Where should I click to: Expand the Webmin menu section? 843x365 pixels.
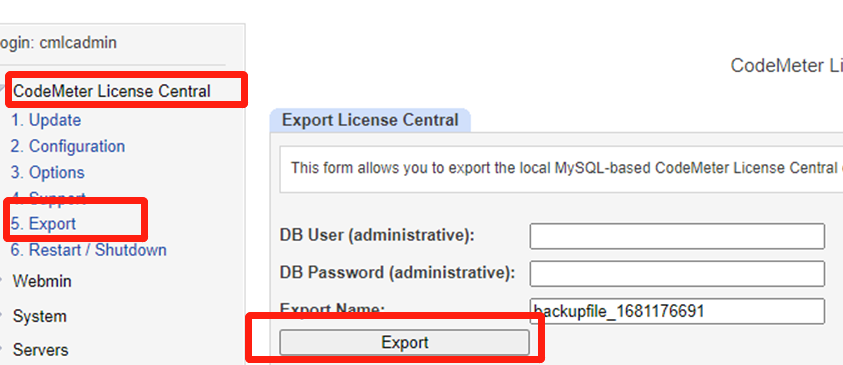42,281
